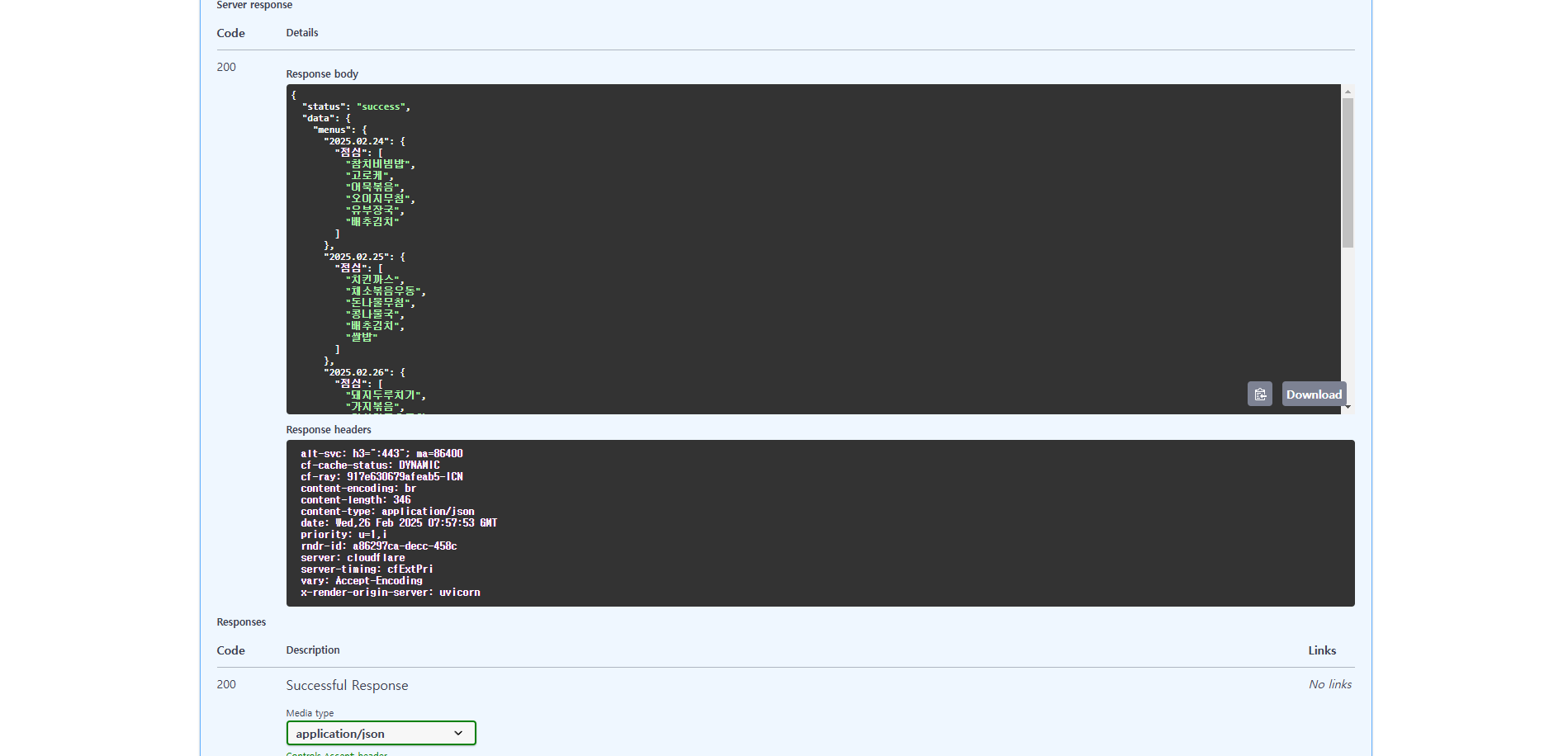Click the content-encoding: br header

(358, 488)
